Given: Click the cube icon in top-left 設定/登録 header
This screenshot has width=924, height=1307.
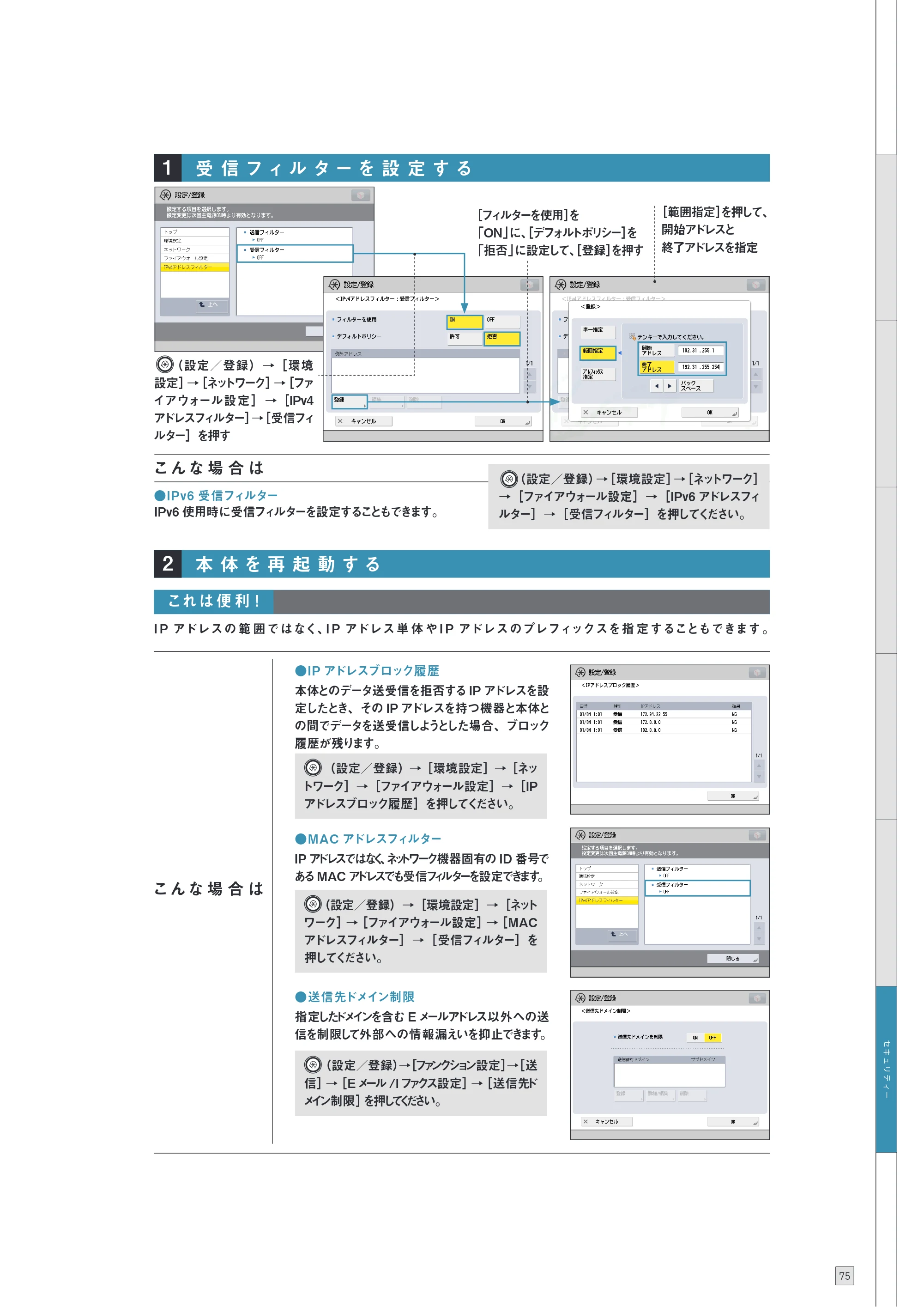Looking at the screenshot, I should tap(361, 195).
